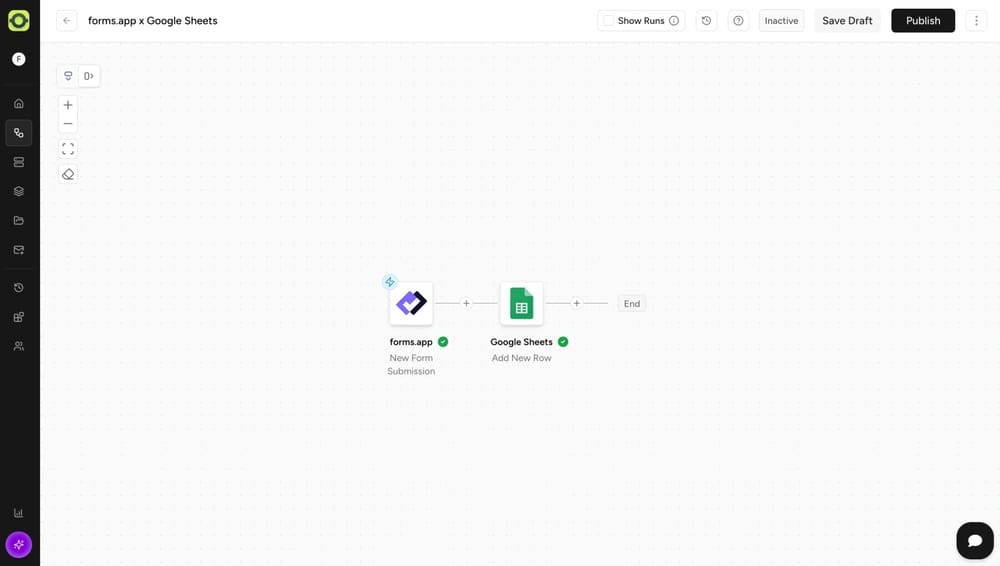Image resolution: width=1000 pixels, height=566 pixels.
Task: Open the folder sidebar icon
Action: pyautogui.click(x=18, y=221)
